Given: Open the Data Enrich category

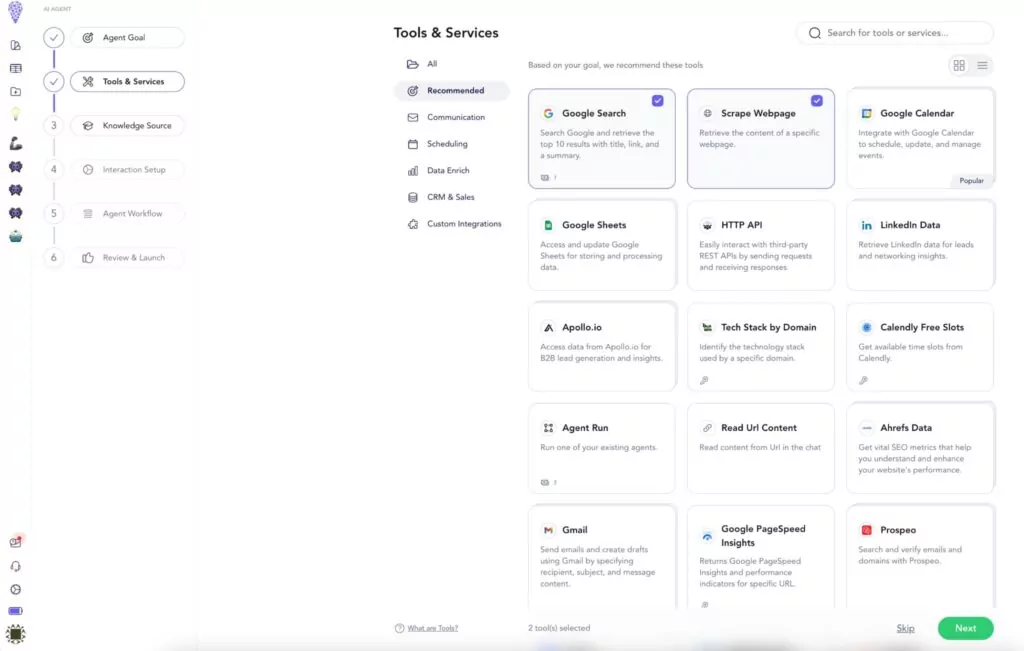Looking at the screenshot, I should tap(451, 171).
